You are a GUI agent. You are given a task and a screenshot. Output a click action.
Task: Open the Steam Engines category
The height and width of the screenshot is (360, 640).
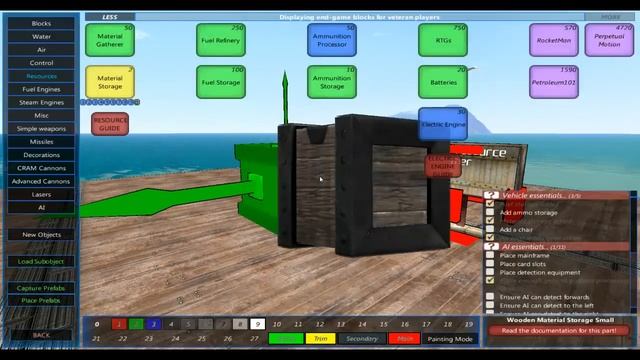coord(41,102)
